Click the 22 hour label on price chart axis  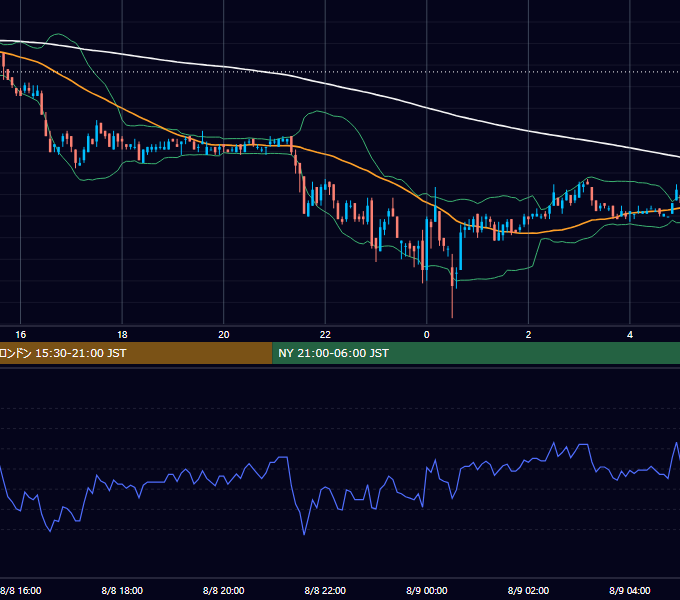tap(325, 335)
